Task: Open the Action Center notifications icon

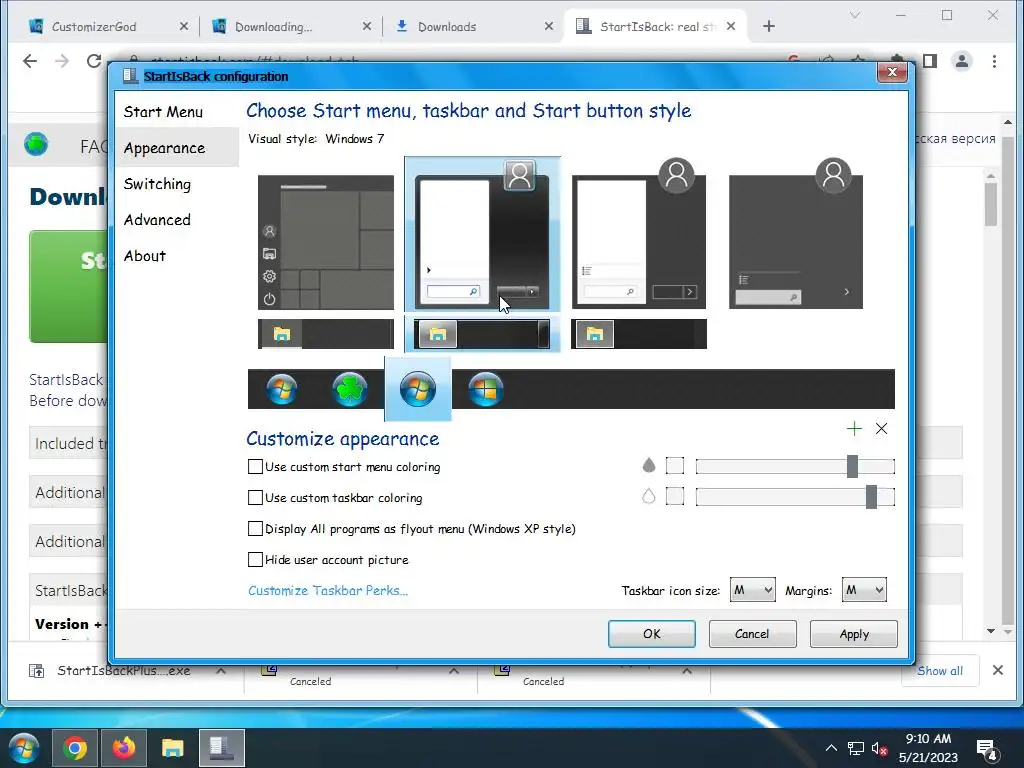Action: [x=987, y=750]
